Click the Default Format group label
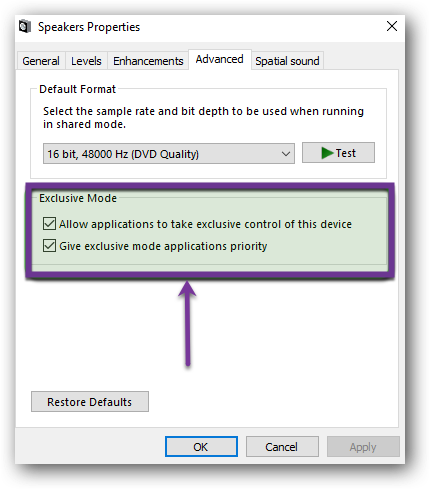The height and width of the screenshot is (489, 430). tap(77, 89)
